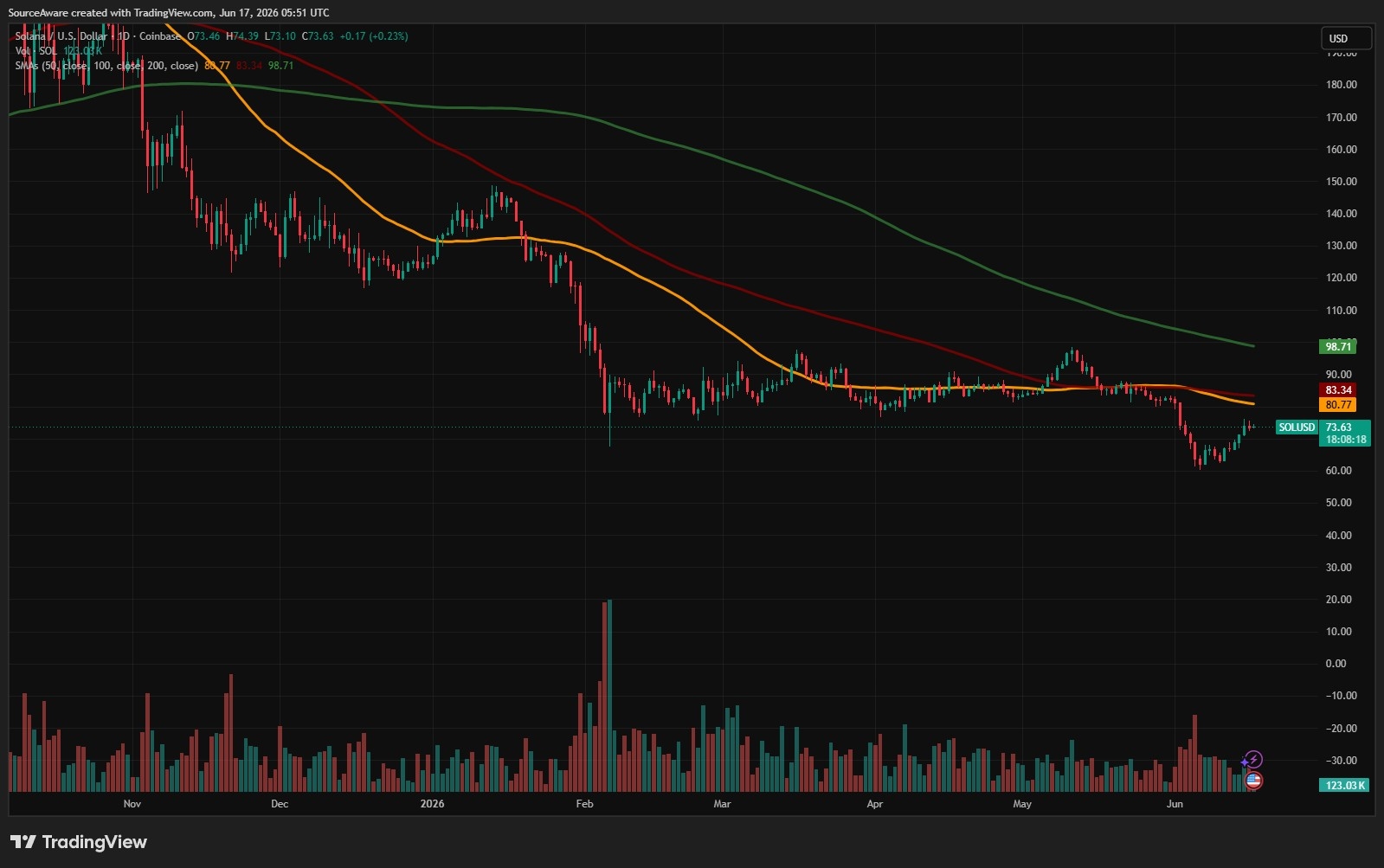The height and width of the screenshot is (868, 1384).
Task: Click the high value "H74.39" in the legend
Action: click(x=242, y=36)
